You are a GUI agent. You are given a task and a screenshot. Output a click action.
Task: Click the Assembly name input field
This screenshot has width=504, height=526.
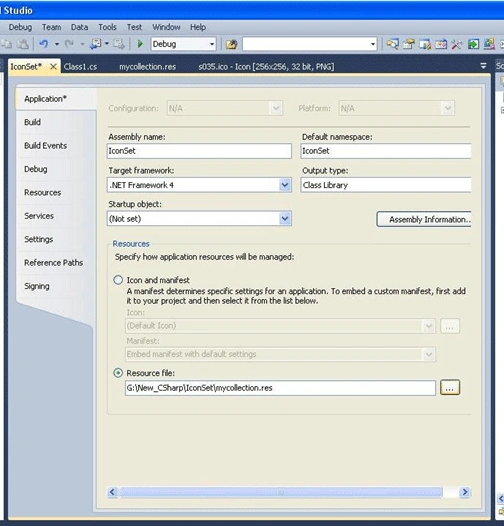pos(199,151)
